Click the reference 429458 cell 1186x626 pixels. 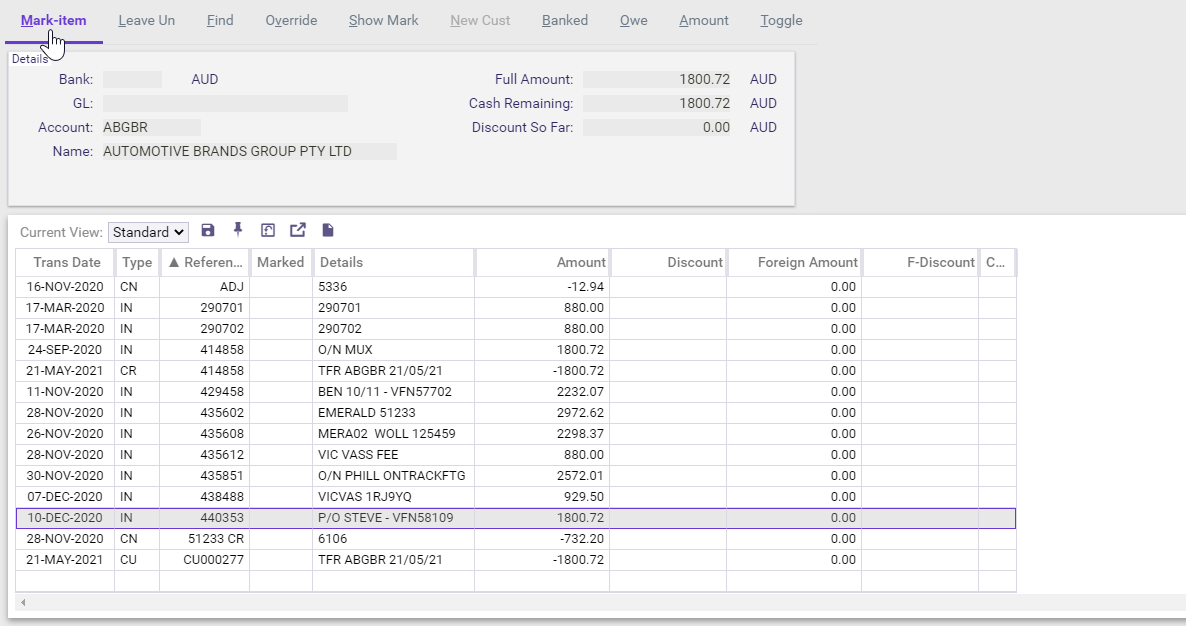[x=205, y=392]
